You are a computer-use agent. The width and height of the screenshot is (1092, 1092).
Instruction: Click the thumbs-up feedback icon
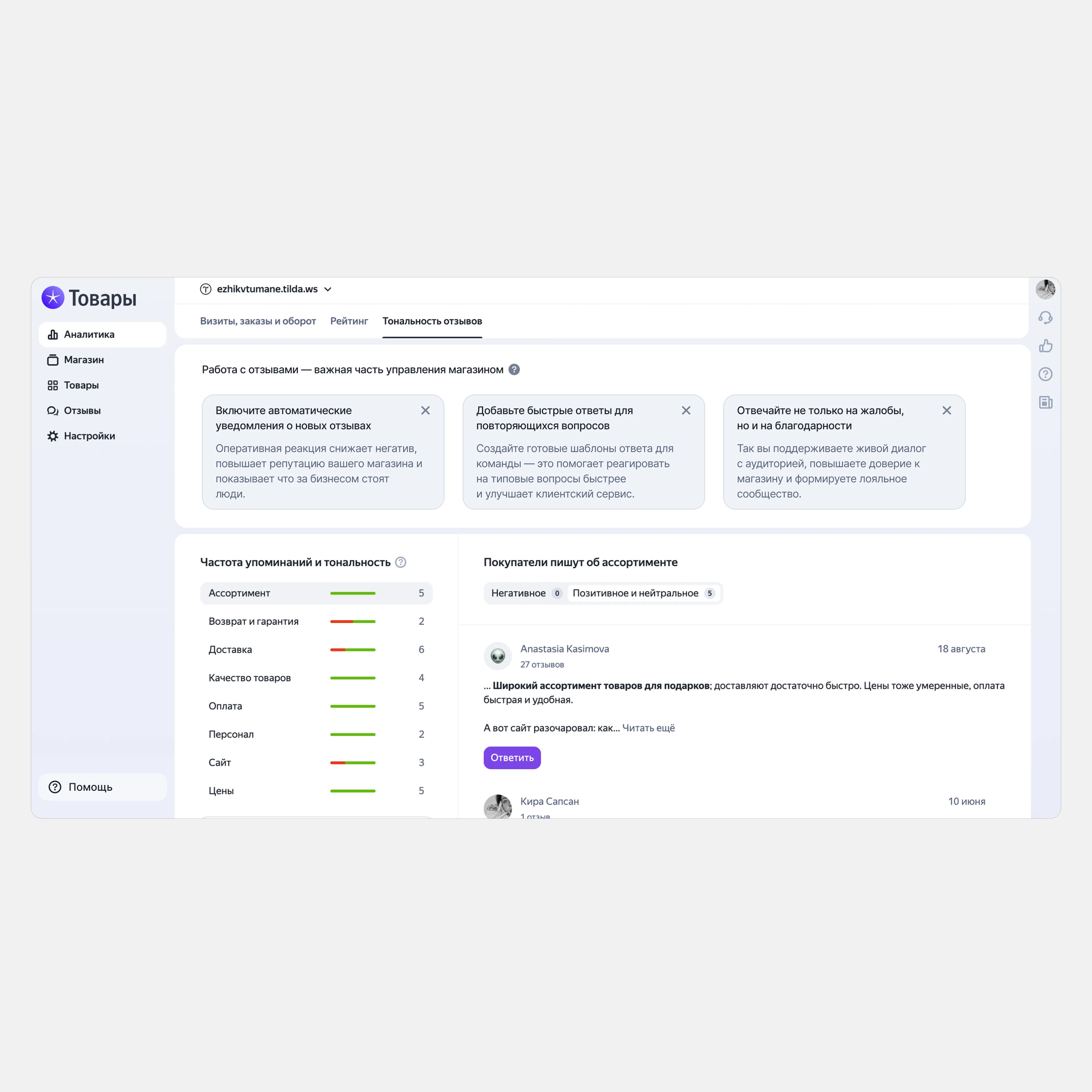[x=1045, y=346]
